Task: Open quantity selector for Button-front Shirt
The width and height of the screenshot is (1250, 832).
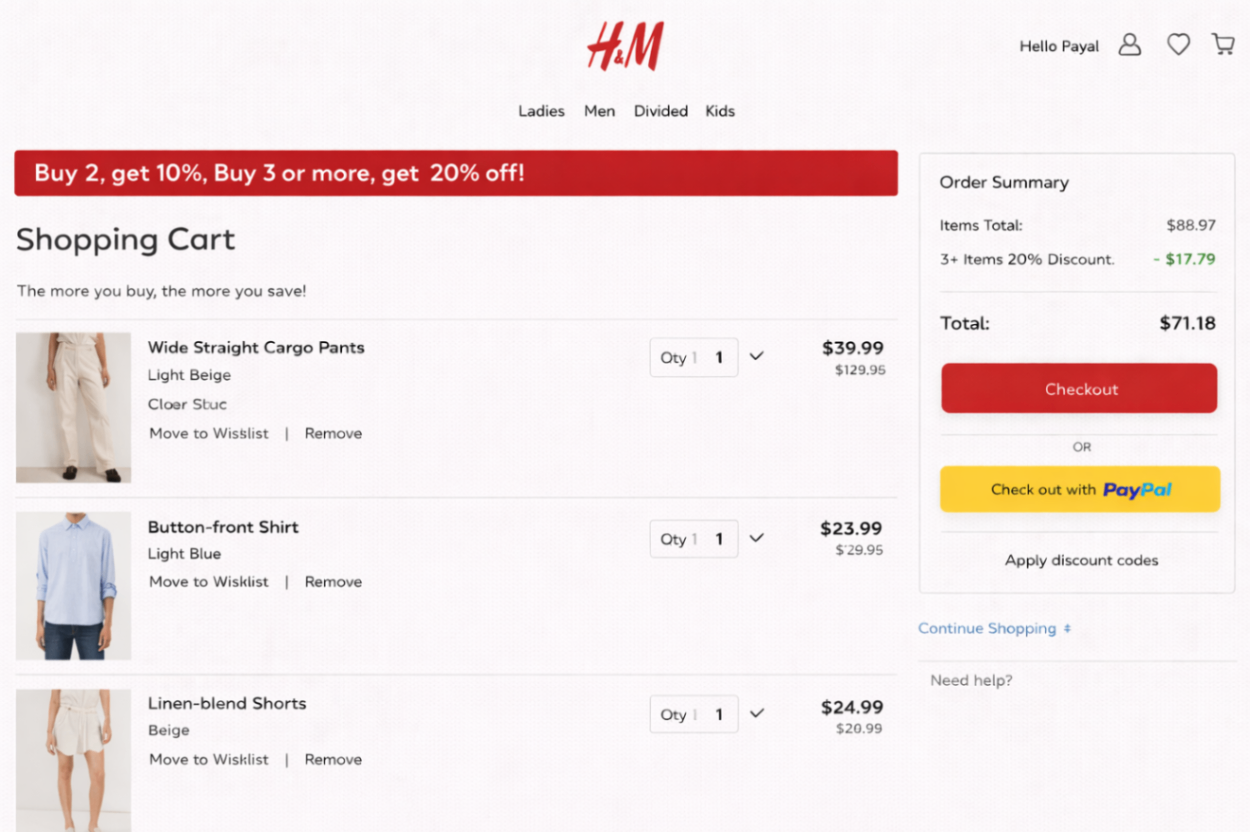Action: 756,538
